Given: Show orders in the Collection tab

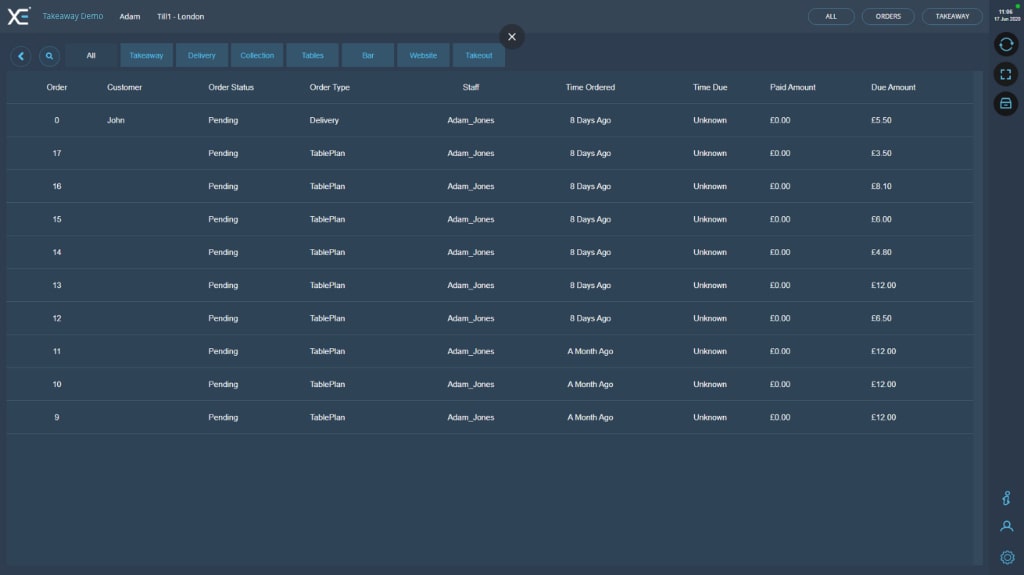Looking at the screenshot, I should pyautogui.click(x=257, y=56).
